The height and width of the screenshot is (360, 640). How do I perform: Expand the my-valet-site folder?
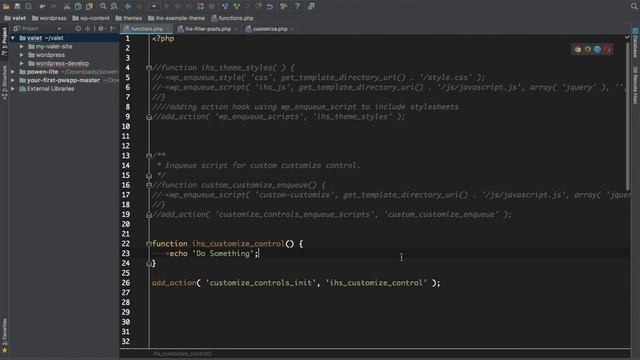22,47
